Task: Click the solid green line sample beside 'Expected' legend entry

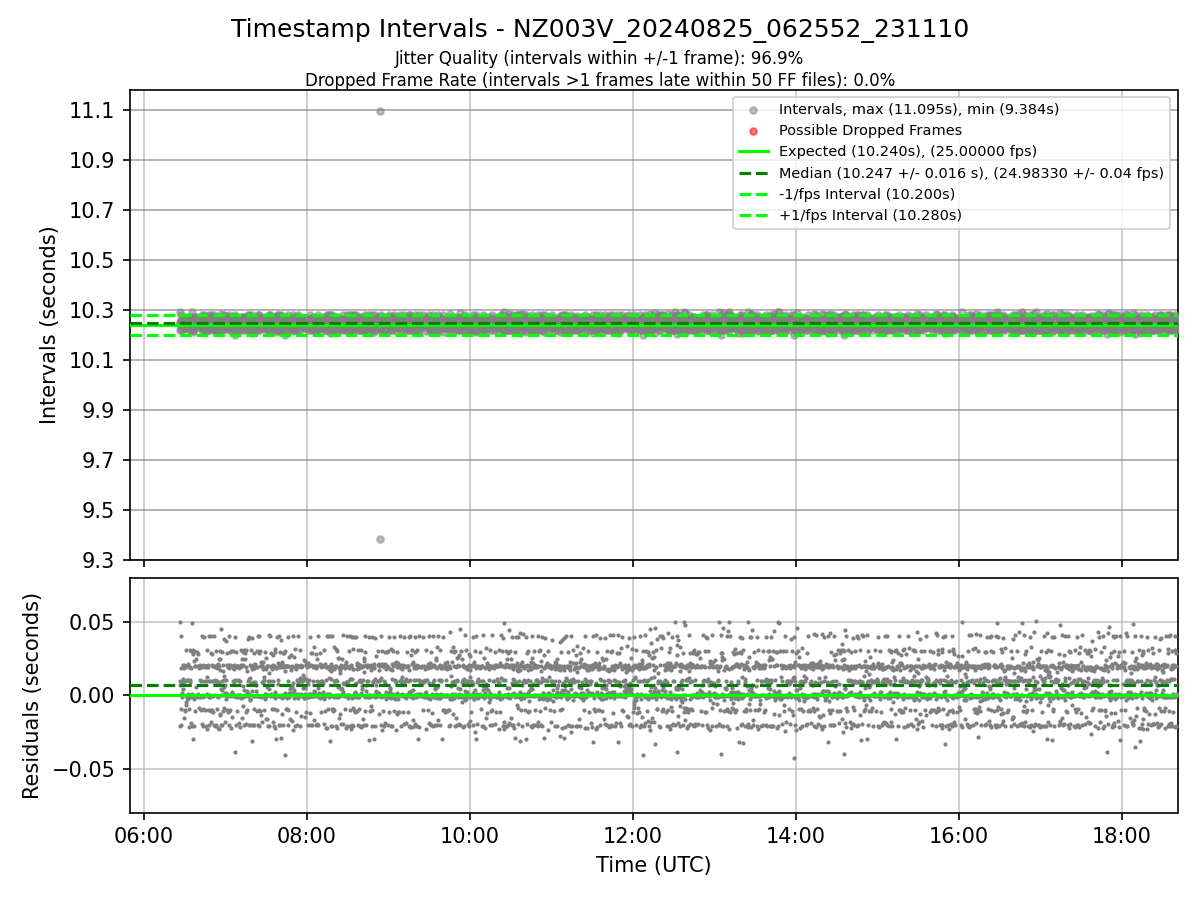Action: pos(754,152)
